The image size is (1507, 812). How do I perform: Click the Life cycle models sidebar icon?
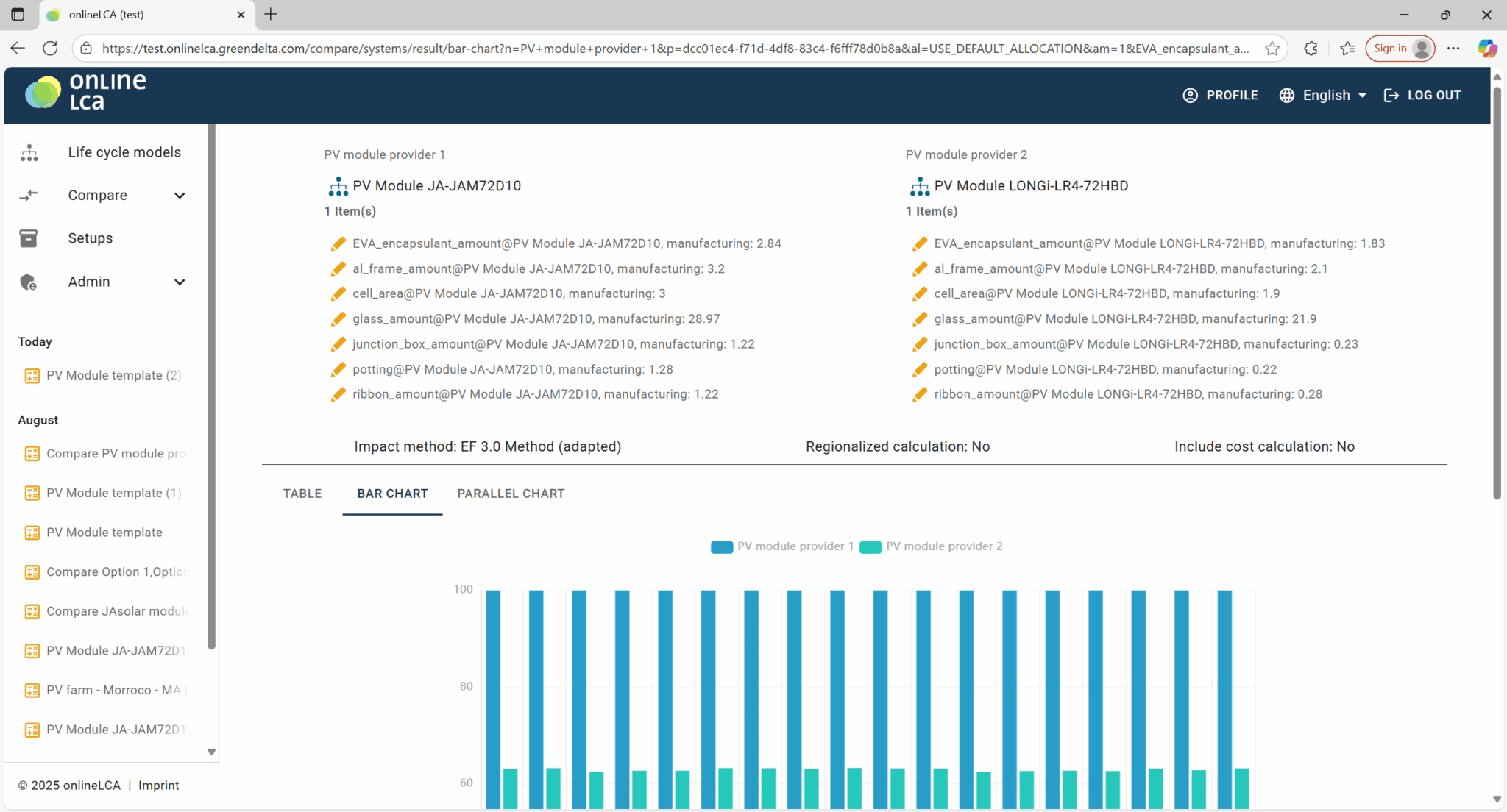tap(29, 152)
